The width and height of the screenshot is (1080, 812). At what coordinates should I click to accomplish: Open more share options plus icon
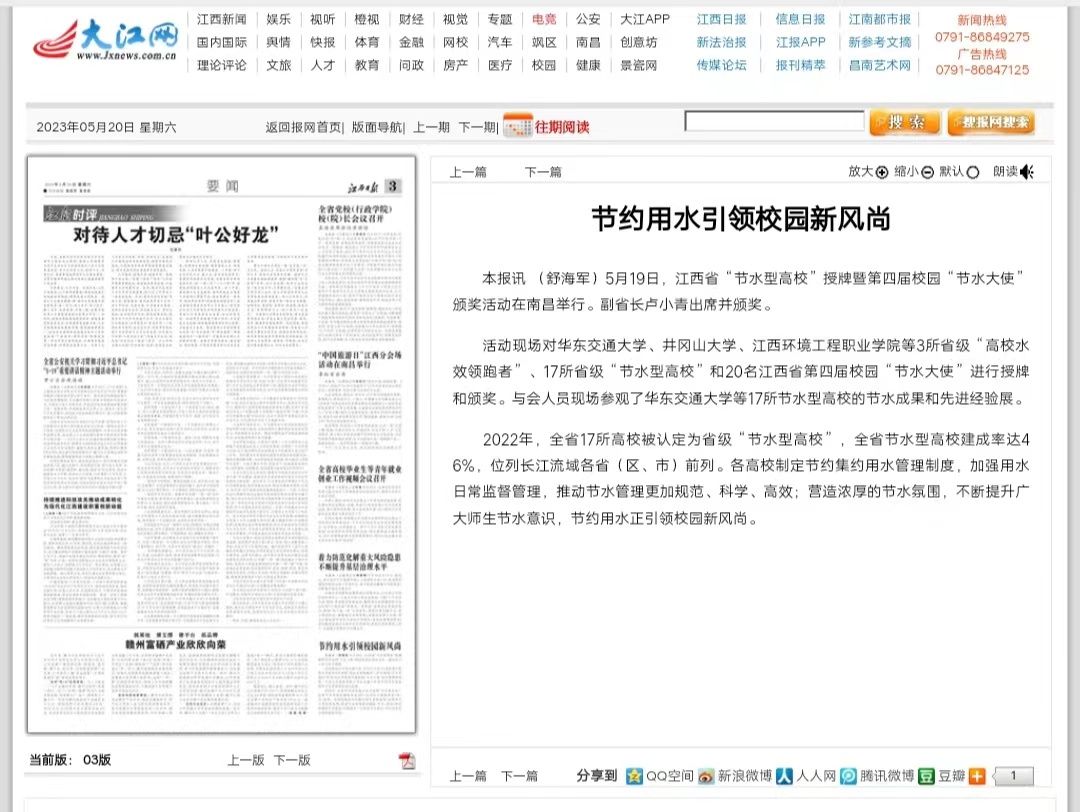pos(977,776)
